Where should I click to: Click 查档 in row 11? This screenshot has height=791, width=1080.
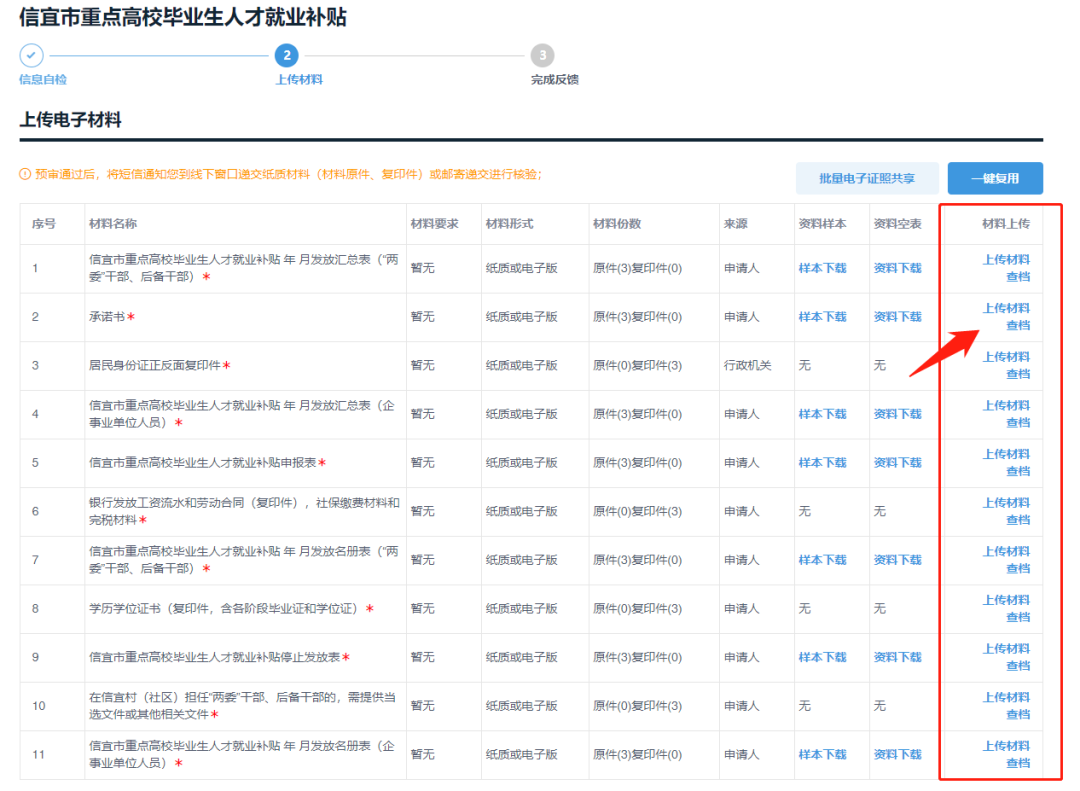click(1018, 763)
